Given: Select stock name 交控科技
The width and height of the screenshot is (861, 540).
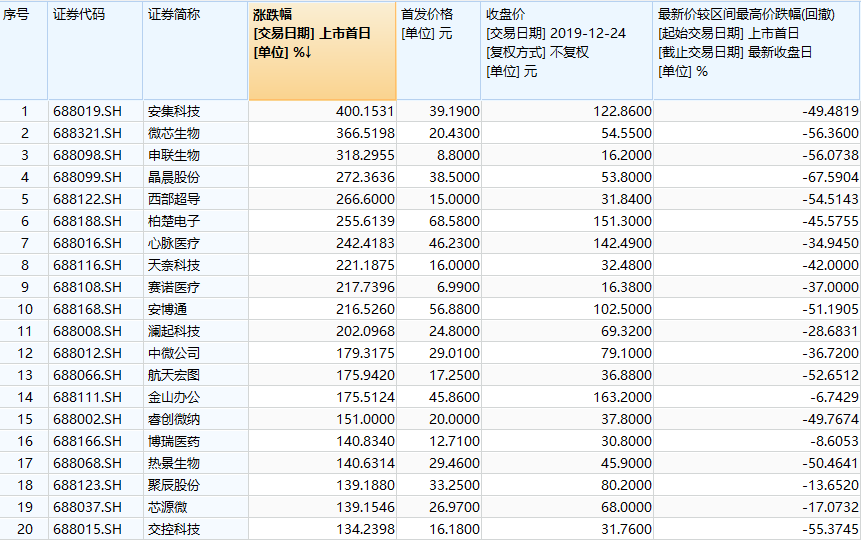Looking at the screenshot, I should (x=174, y=529).
